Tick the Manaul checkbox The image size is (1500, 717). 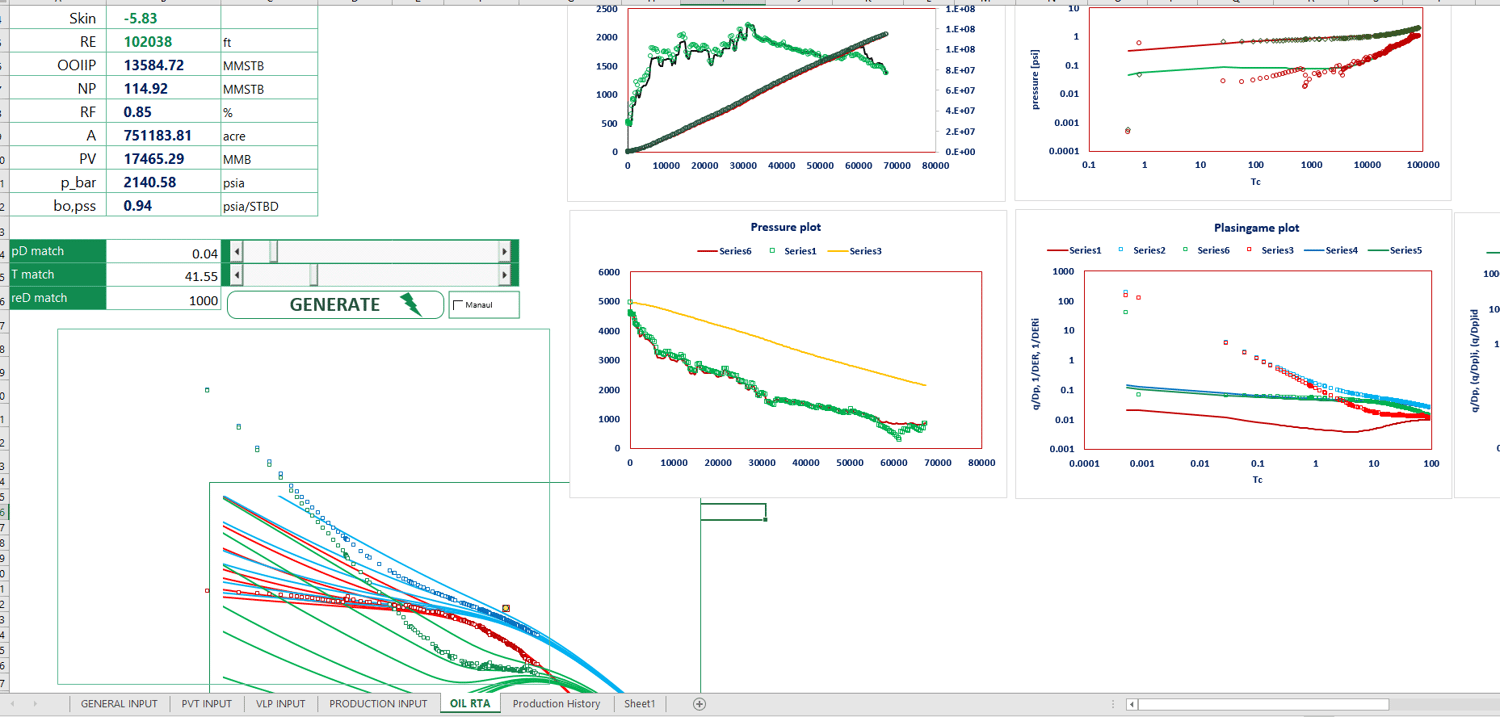pyautogui.click(x=459, y=305)
